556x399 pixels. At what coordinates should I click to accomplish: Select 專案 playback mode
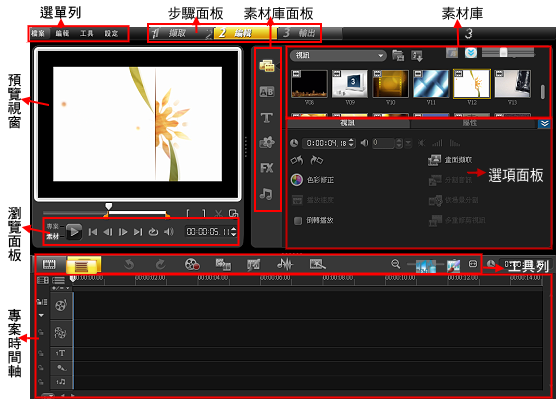[52, 226]
